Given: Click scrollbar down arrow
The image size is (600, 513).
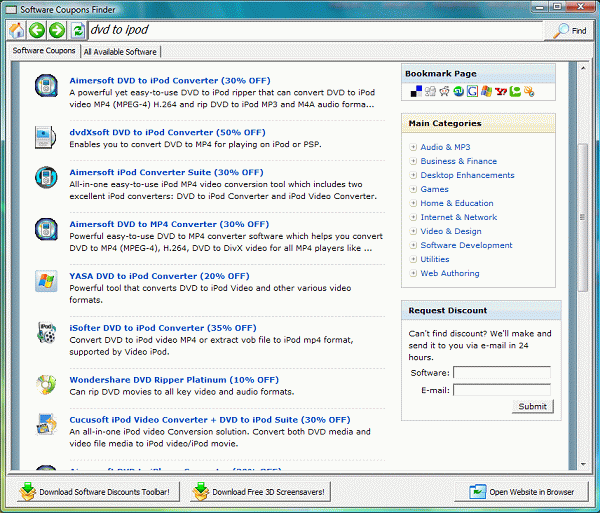Looking at the screenshot, I should click(583, 464).
